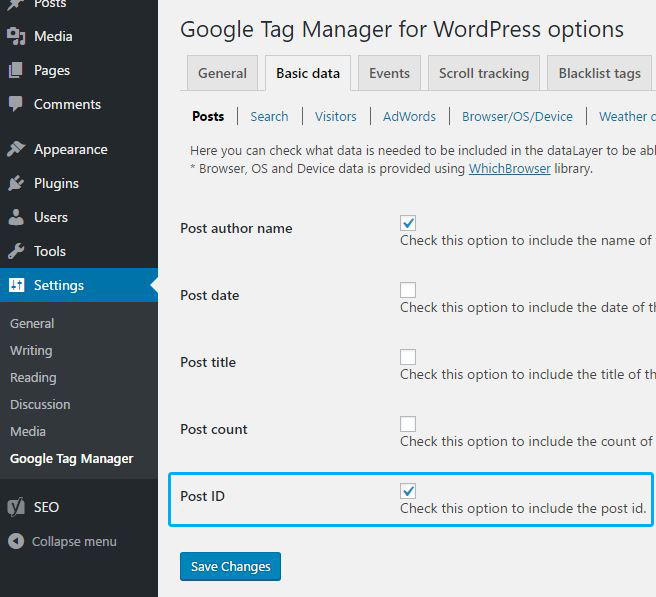Screen dimensions: 656x597
Task: Click the Users person icon
Action: coord(16,217)
